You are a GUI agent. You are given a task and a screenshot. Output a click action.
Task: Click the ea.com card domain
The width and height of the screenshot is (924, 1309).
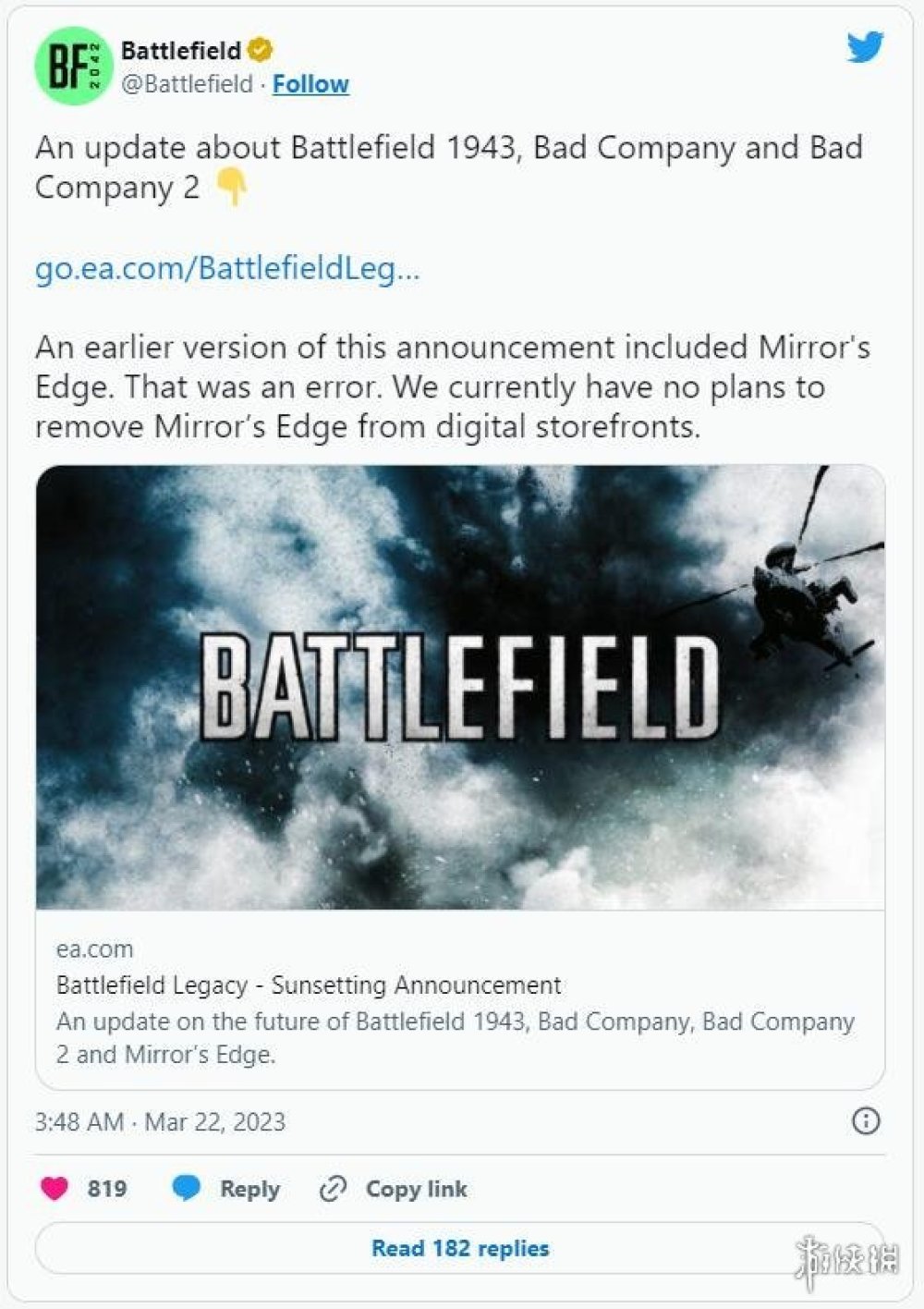pos(94,949)
